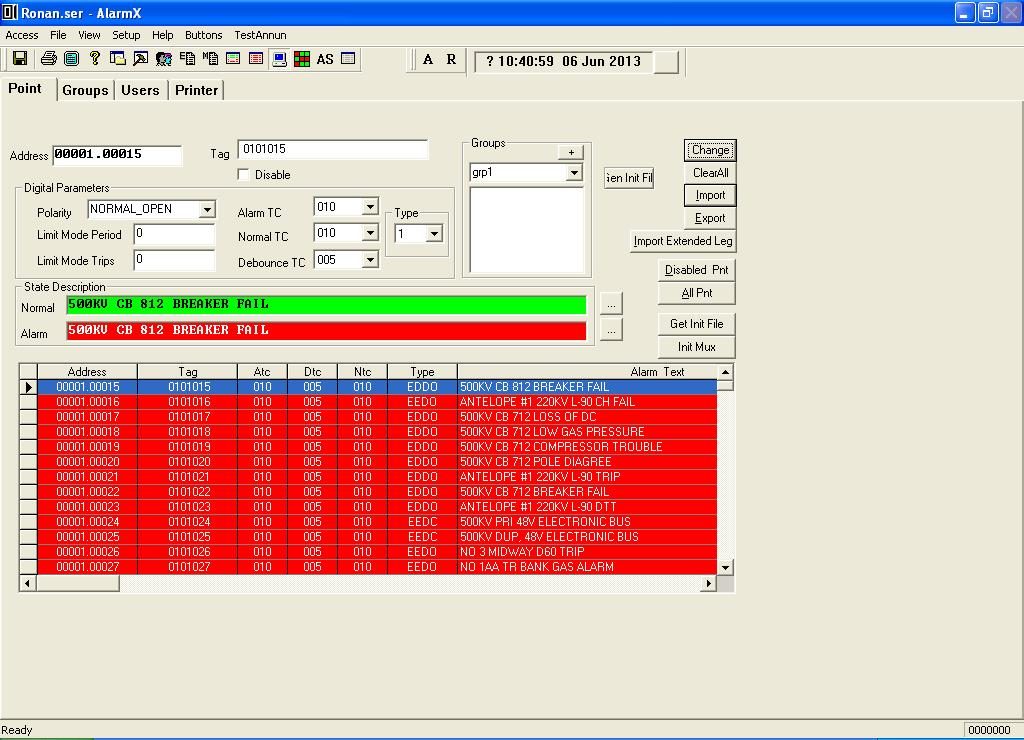Switch to the Users tab

[140, 90]
